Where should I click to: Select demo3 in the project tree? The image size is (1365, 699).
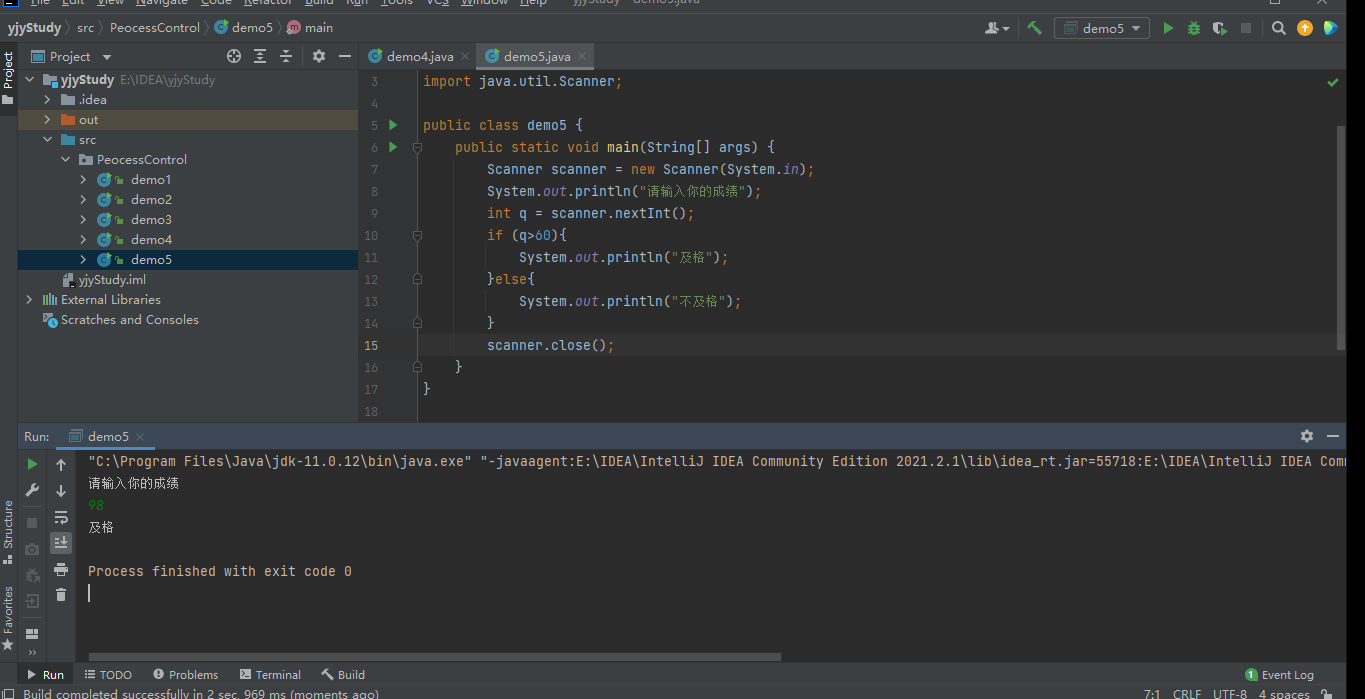point(151,220)
